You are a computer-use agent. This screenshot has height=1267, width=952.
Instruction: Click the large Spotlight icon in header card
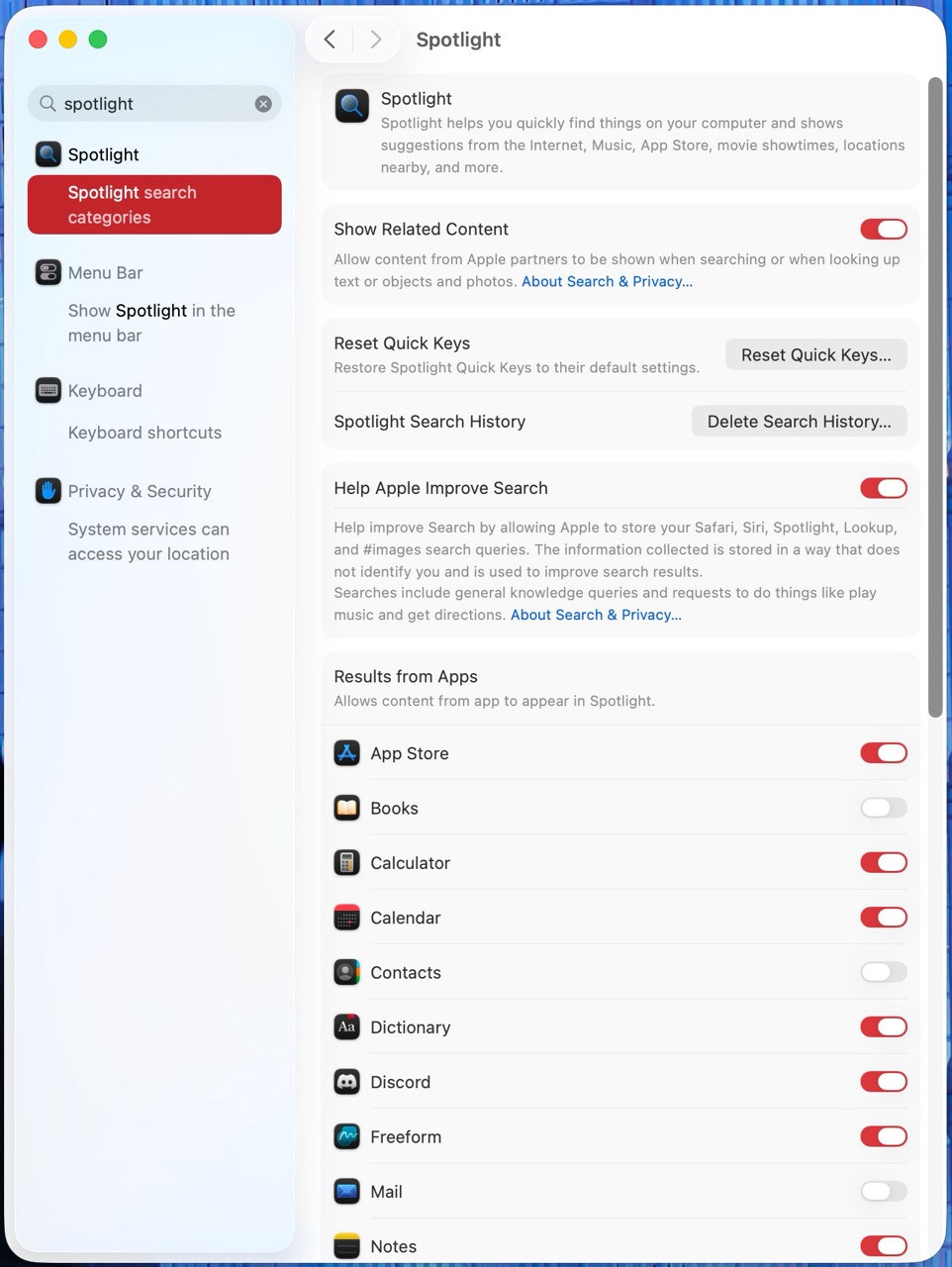[x=352, y=105]
